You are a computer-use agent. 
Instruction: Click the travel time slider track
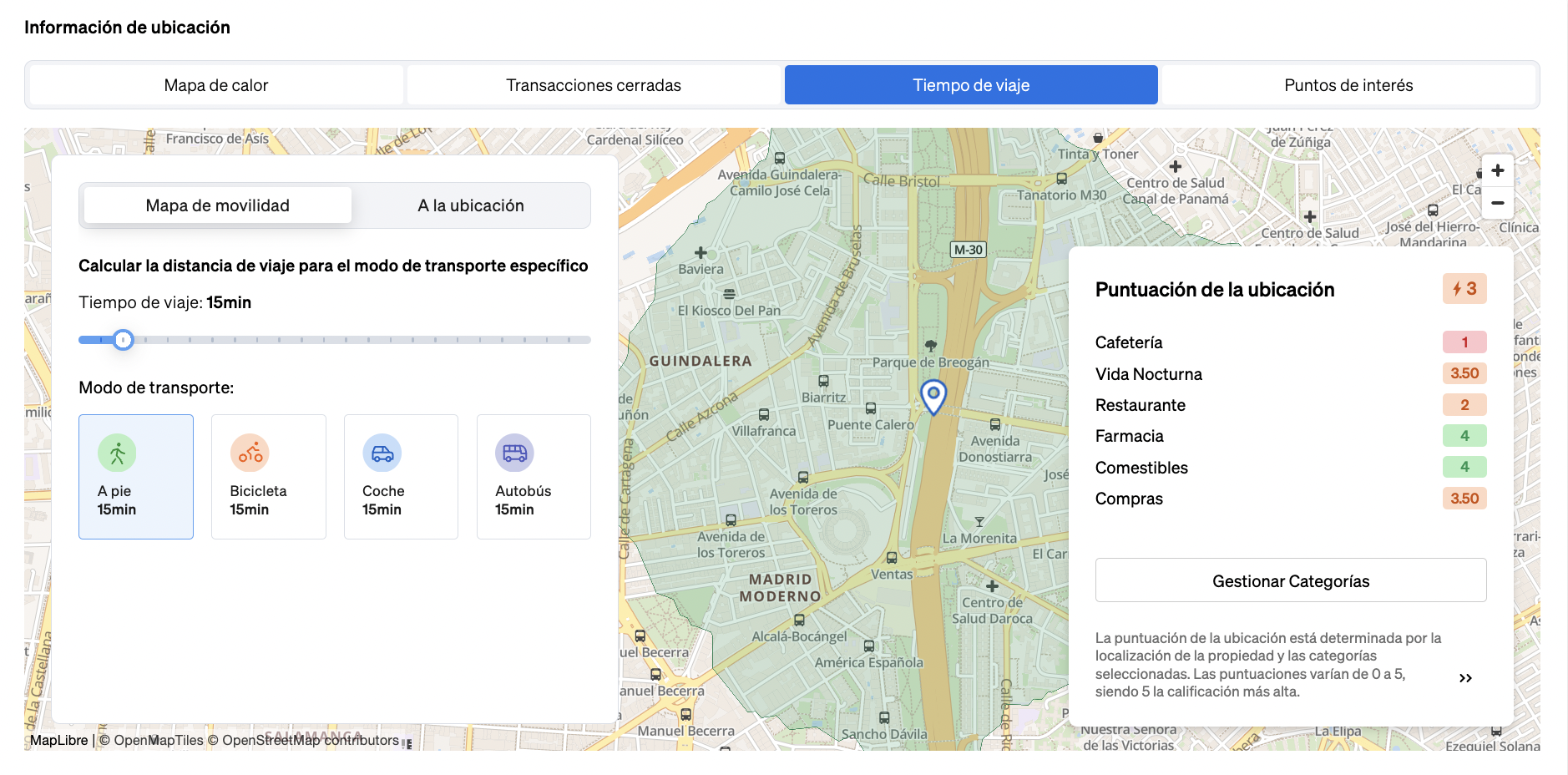pos(335,340)
